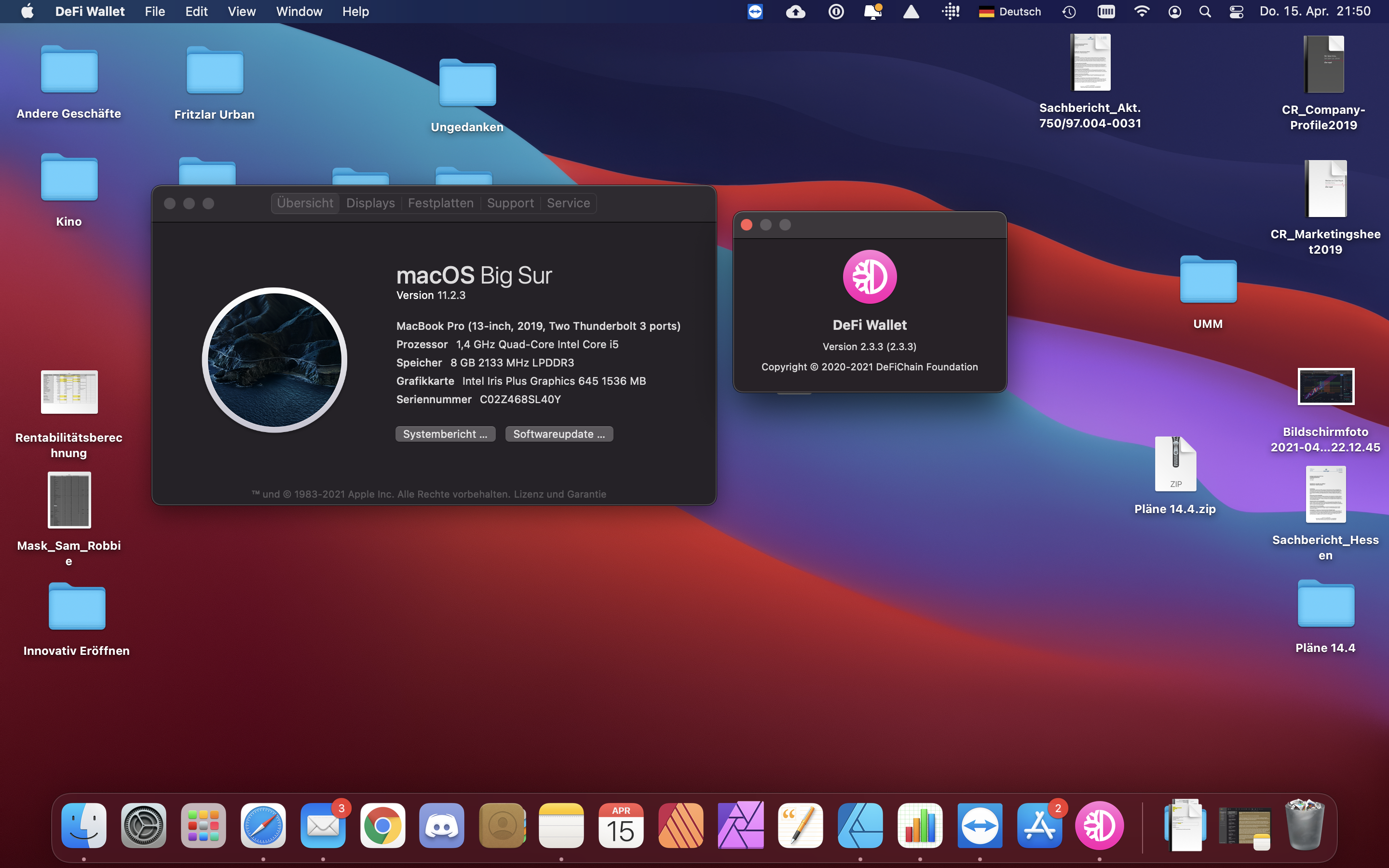Viewport: 1389px width, 868px height.
Task: Select the Innovativ Eröffnen folder
Action: pos(77,607)
